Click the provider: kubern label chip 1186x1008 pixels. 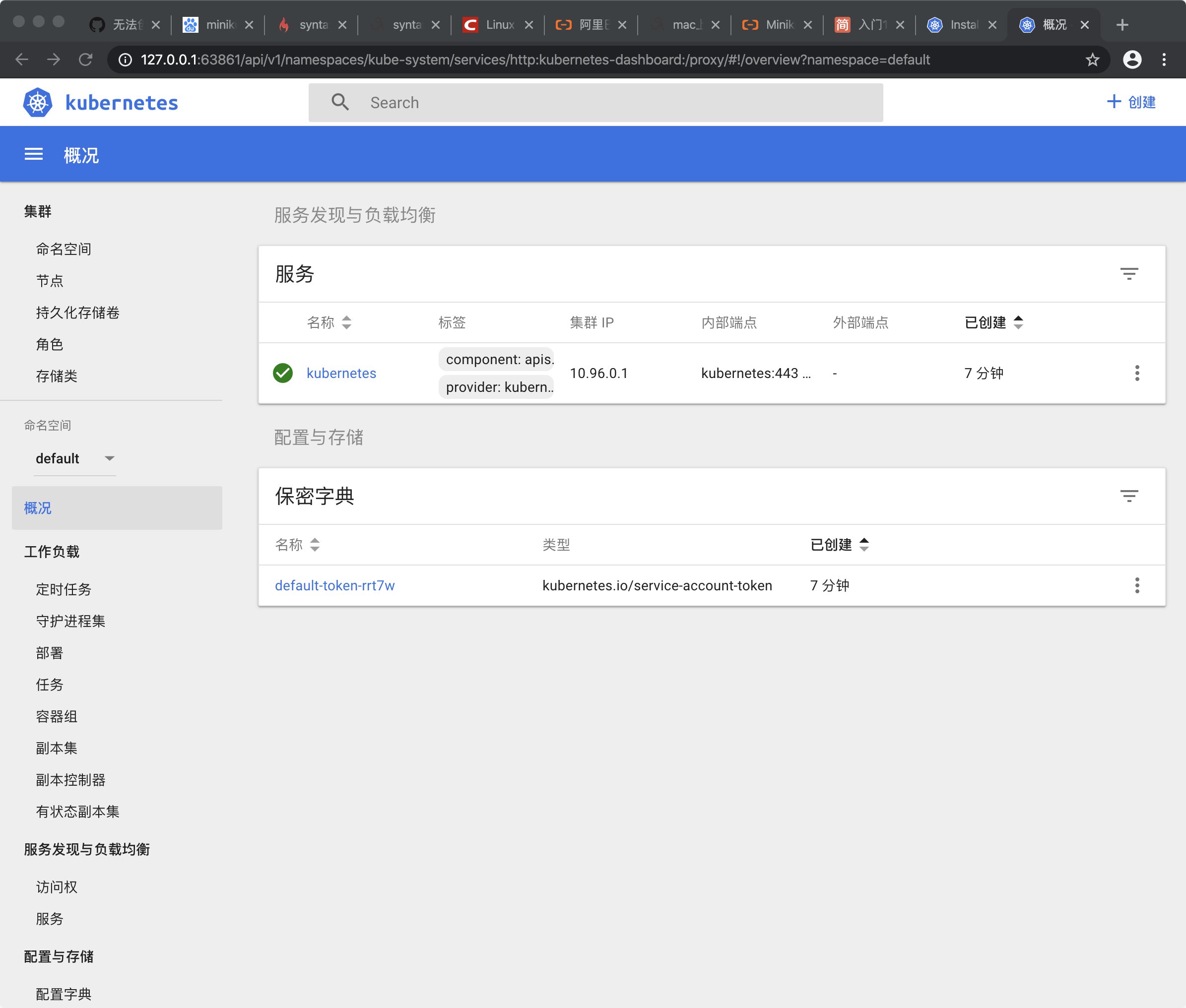[x=496, y=387]
